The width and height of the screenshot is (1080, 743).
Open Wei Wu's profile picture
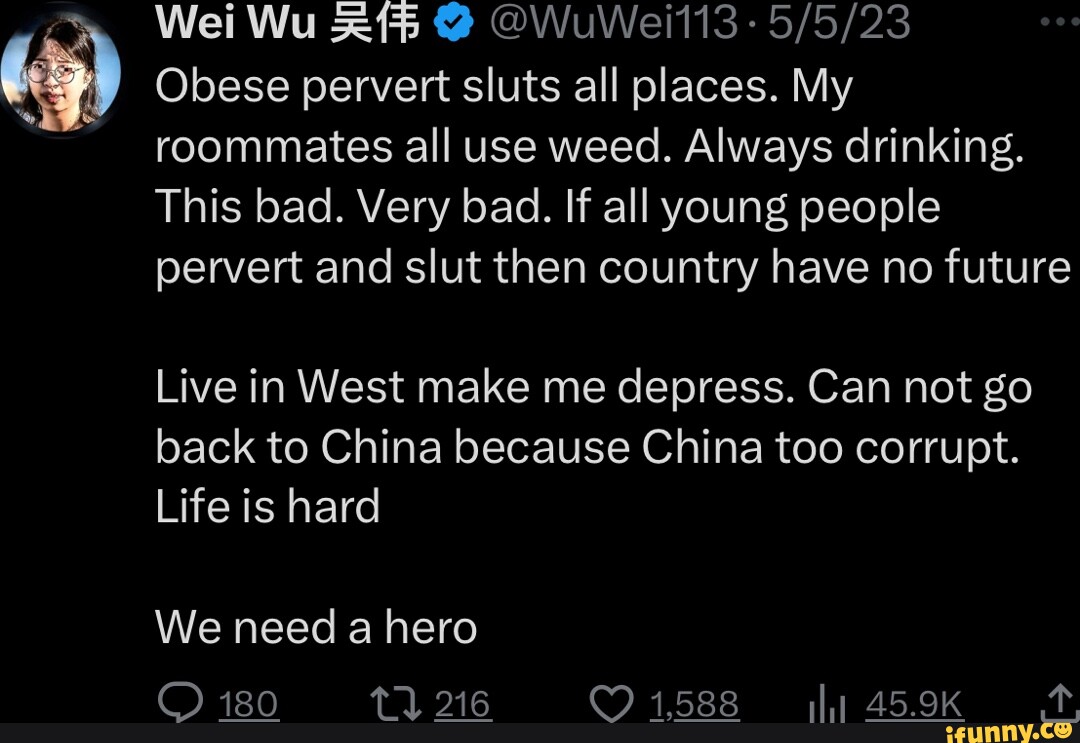click(60, 72)
